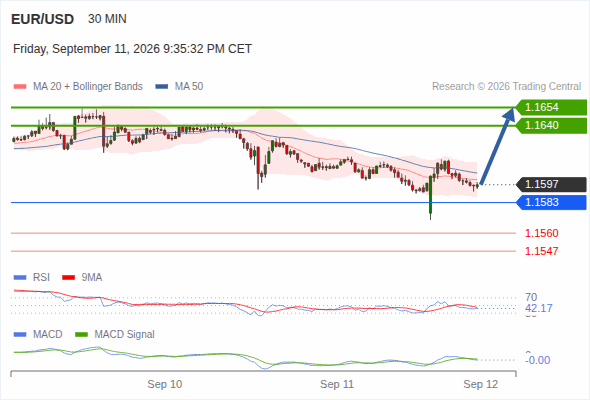Click the RSI legend blue swatch
Image resolution: width=590 pixels, height=400 pixels.
click(x=20, y=278)
